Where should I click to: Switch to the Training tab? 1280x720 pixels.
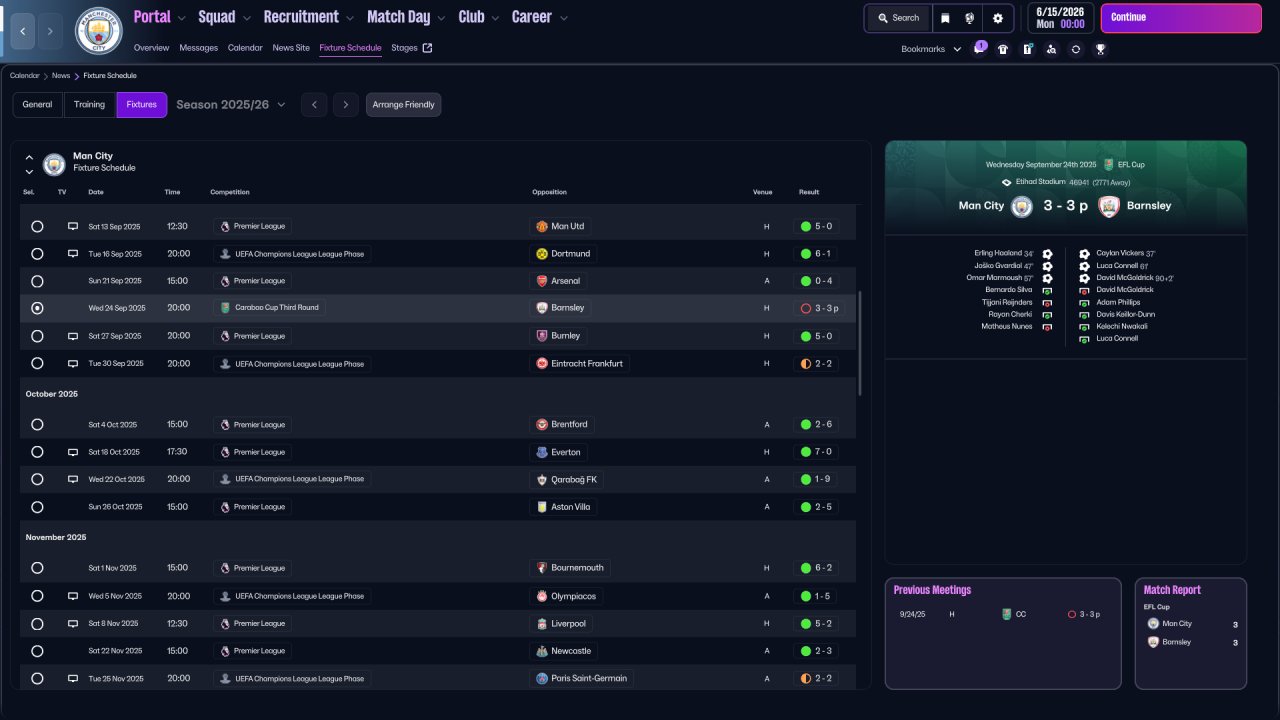(89, 105)
